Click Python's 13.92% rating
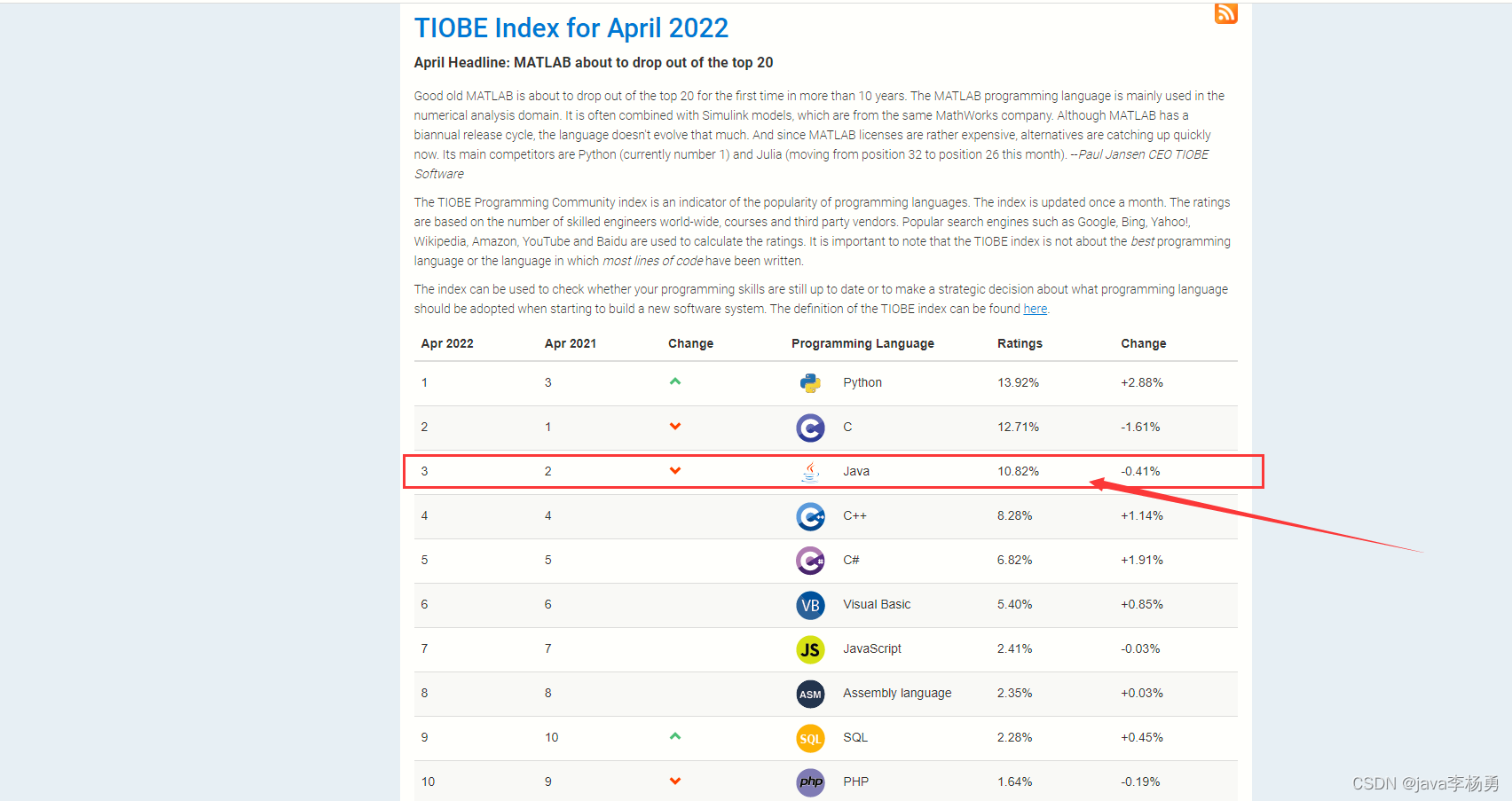 tap(1018, 382)
